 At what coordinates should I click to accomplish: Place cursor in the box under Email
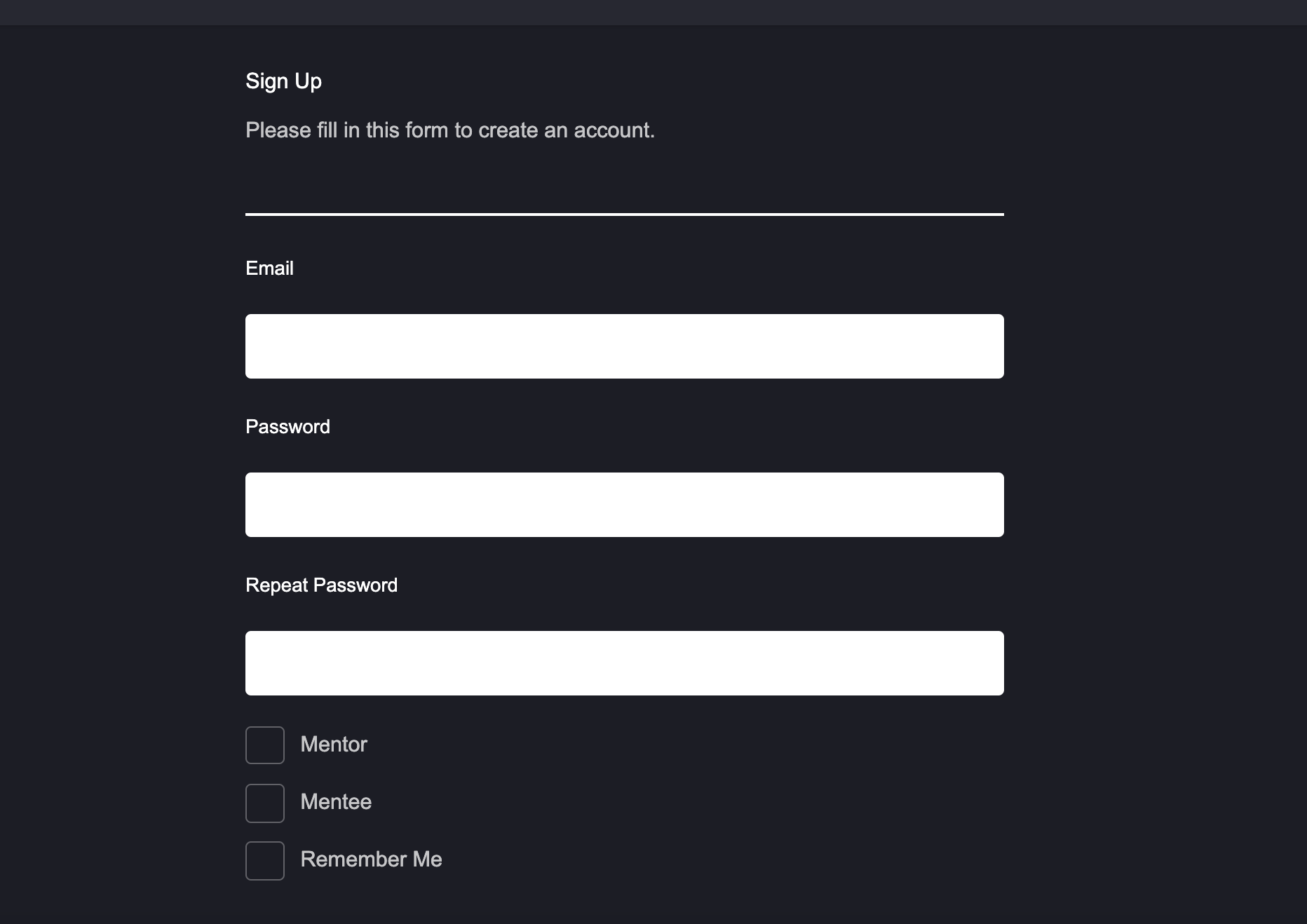(625, 346)
